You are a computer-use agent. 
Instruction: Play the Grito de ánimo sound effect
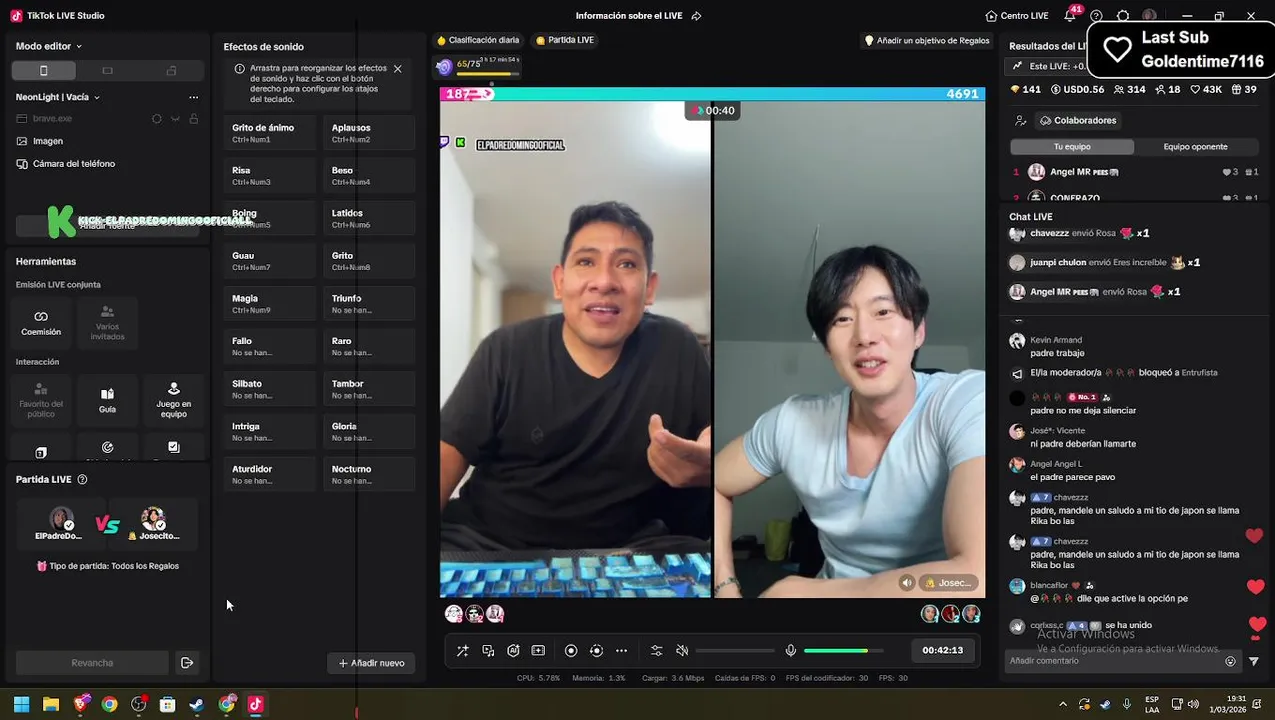270,133
